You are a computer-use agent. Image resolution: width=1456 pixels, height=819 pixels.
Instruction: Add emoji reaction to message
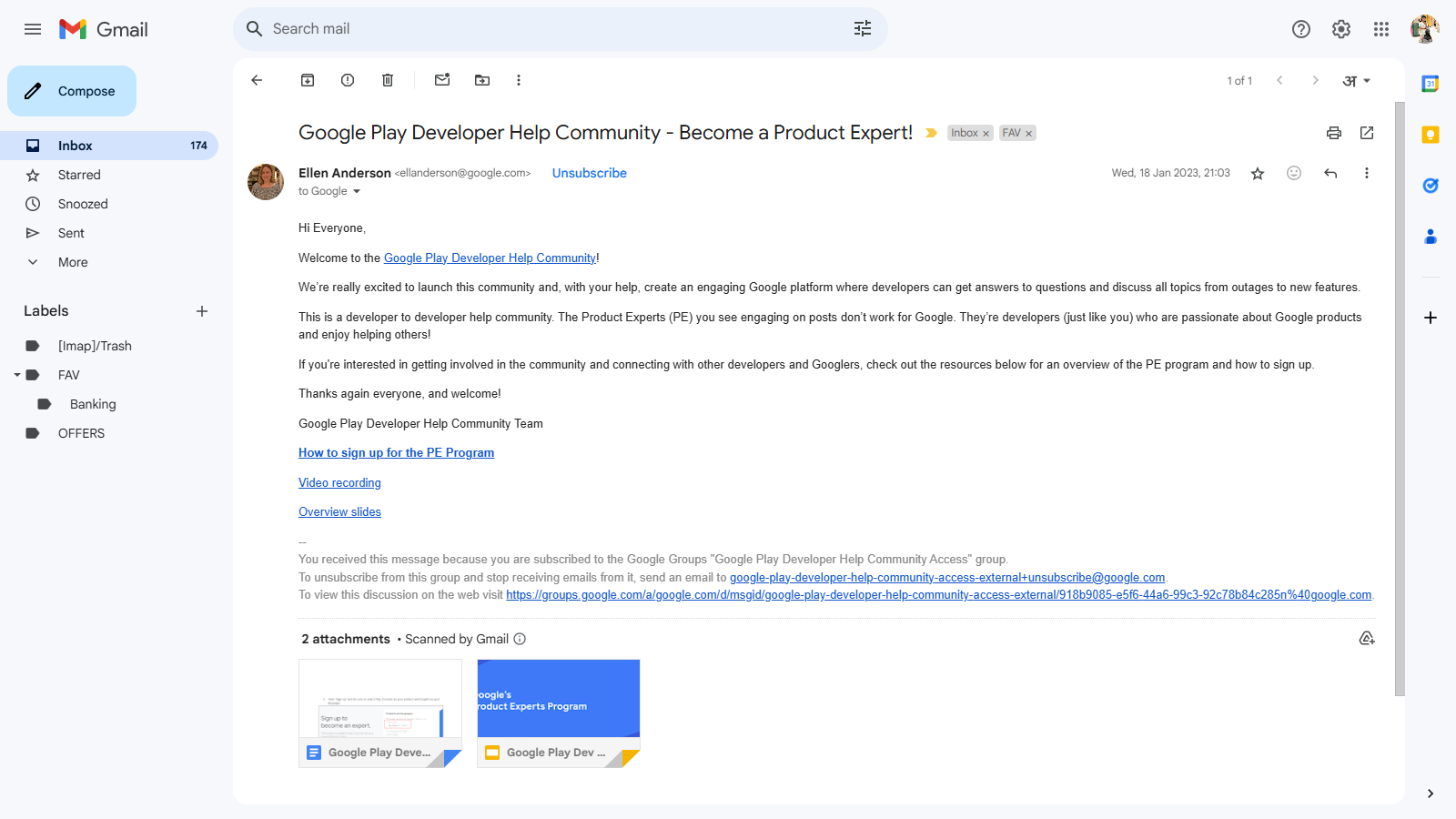1294,173
